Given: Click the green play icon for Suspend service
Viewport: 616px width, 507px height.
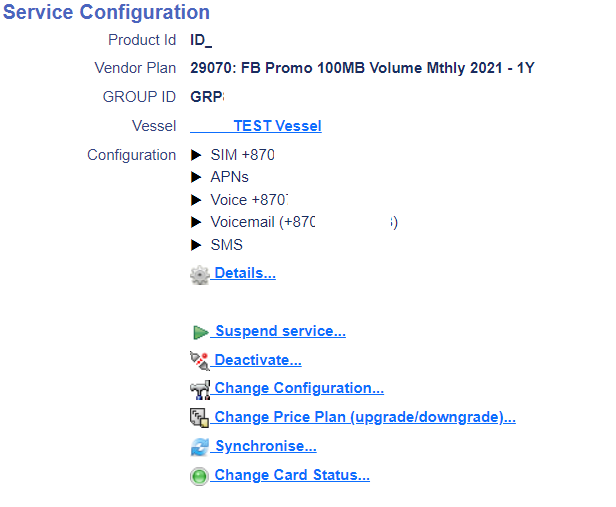Looking at the screenshot, I should [200, 332].
